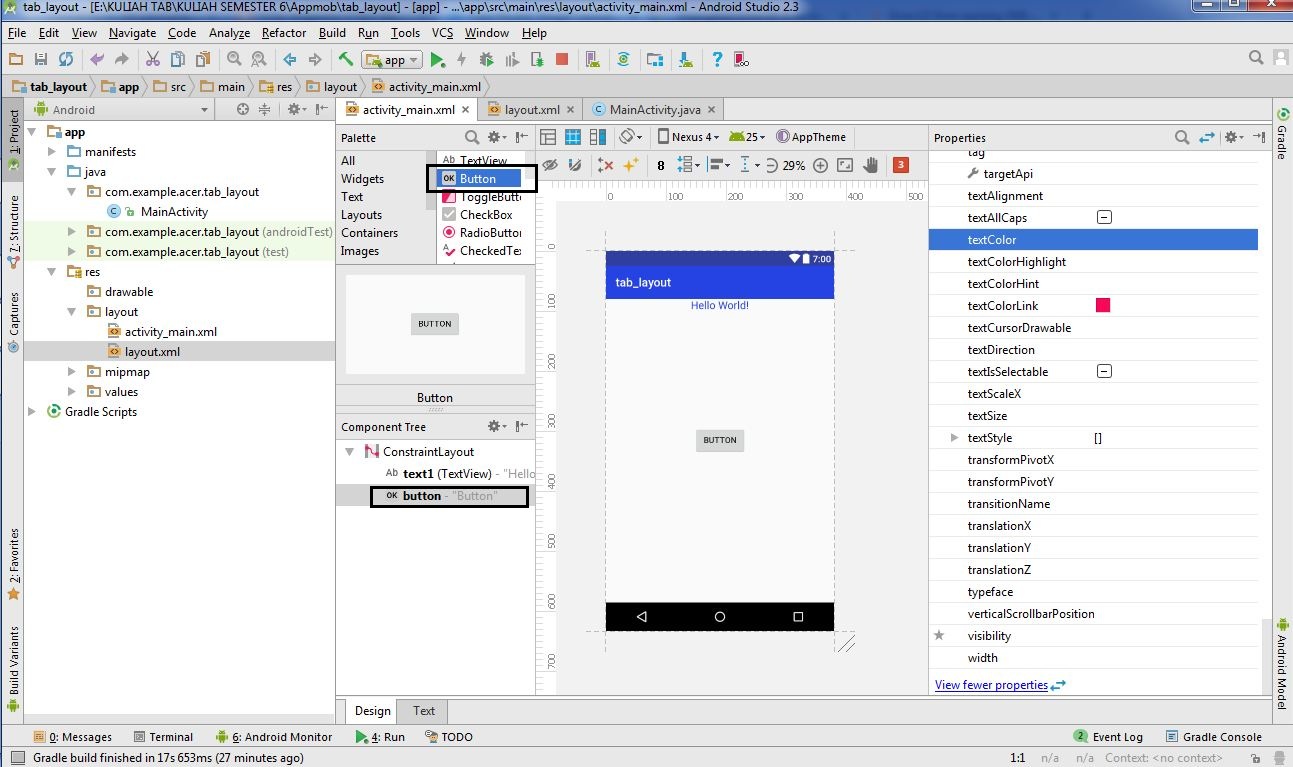Viewport: 1293px width, 767px height.
Task: Open the AVD Manager icon
Action: (592, 60)
